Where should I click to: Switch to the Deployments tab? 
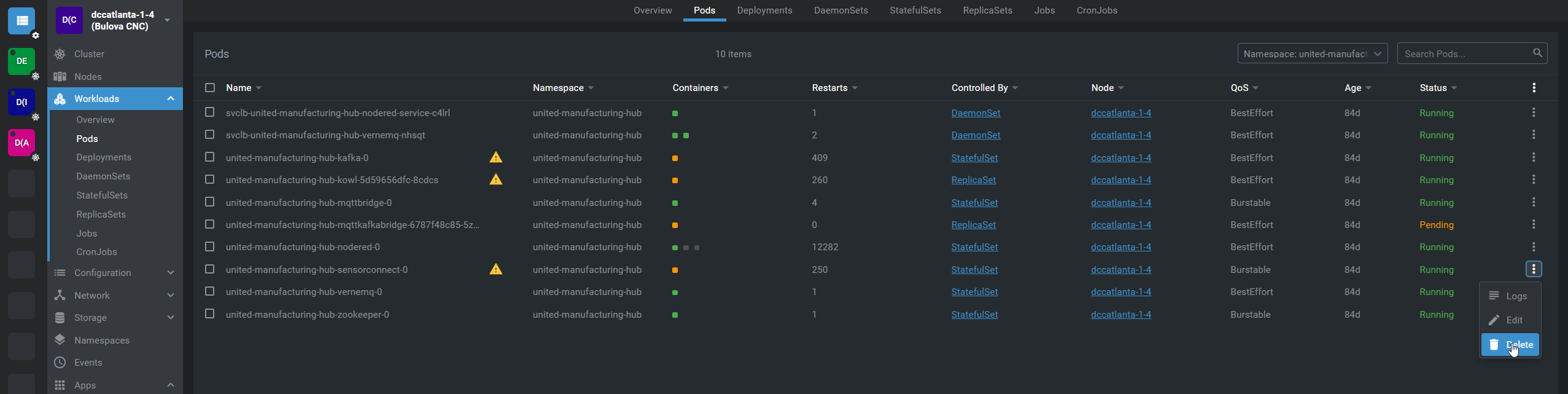(x=764, y=10)
